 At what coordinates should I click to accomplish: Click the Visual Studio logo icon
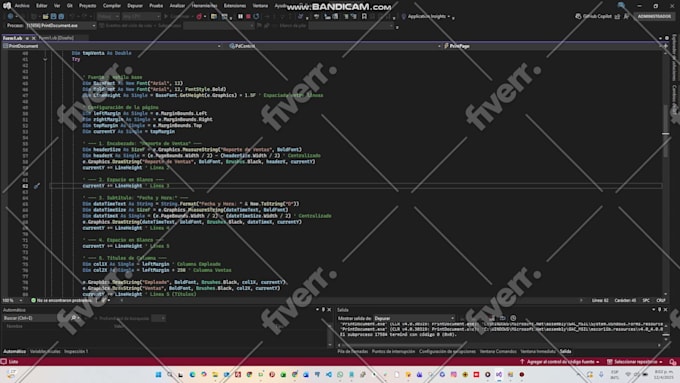[7, 6]
